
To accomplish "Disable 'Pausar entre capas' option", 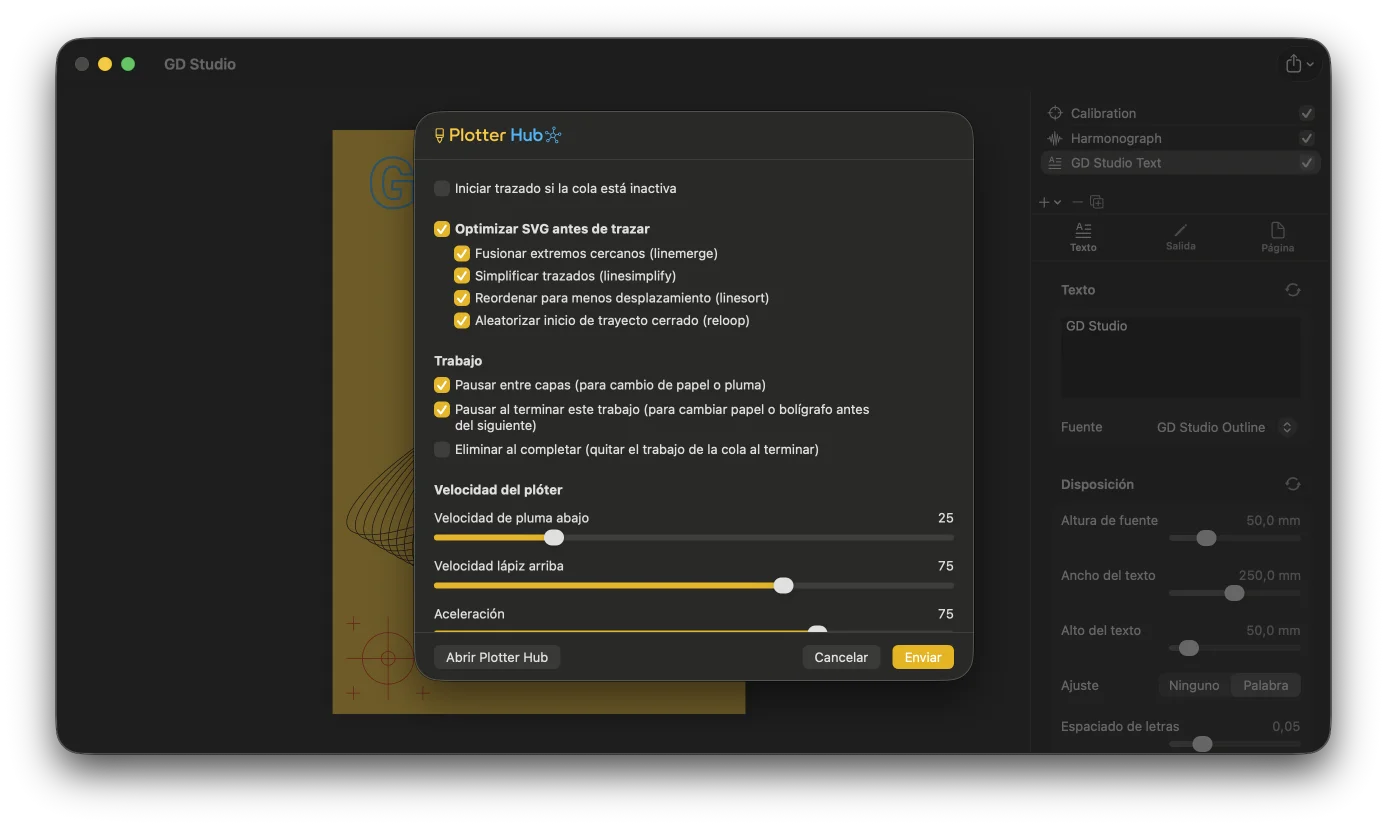I will click(x=442, y=385).
